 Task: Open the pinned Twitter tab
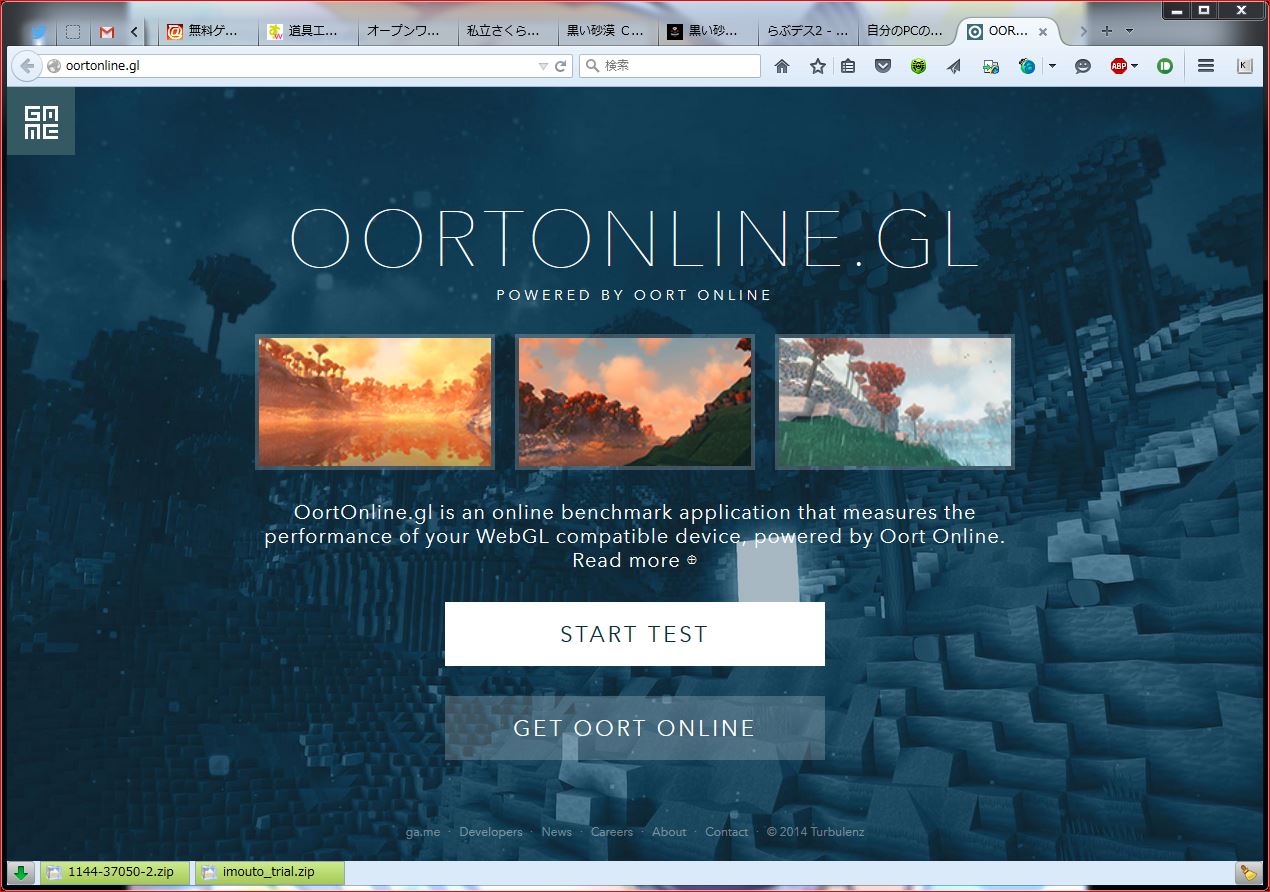click(39, 32)
